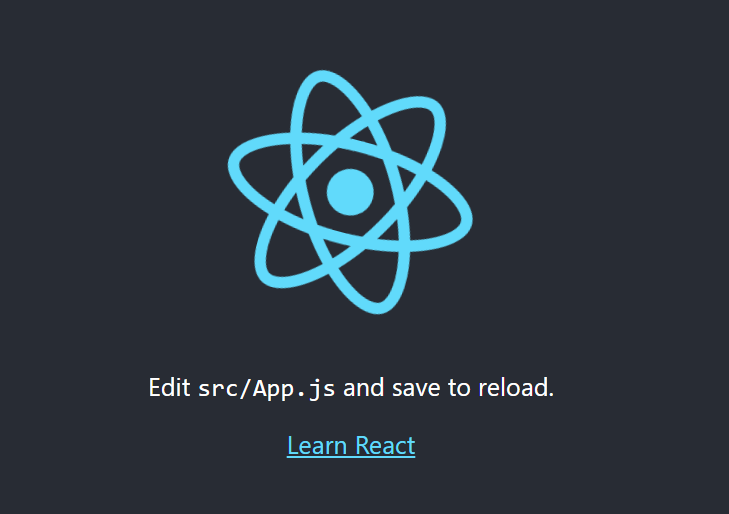Click the word "reload." ending the sentence
The width and height of the screenshot is (729, 514).
click(516, 387)
